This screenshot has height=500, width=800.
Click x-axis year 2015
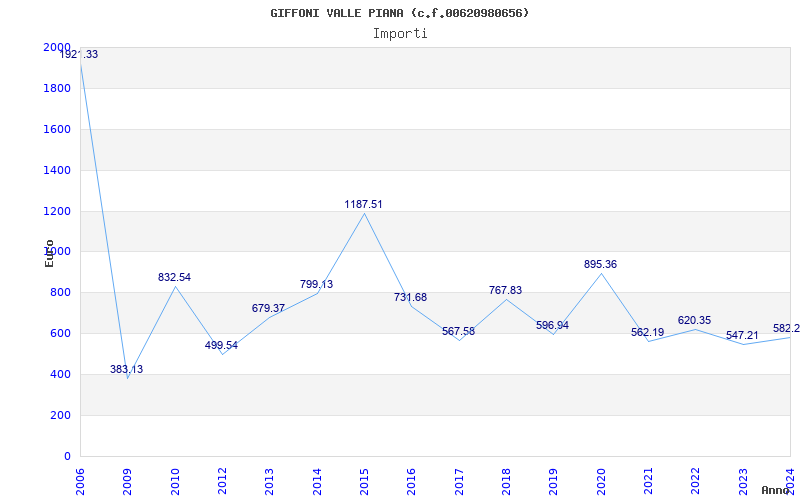364,482
